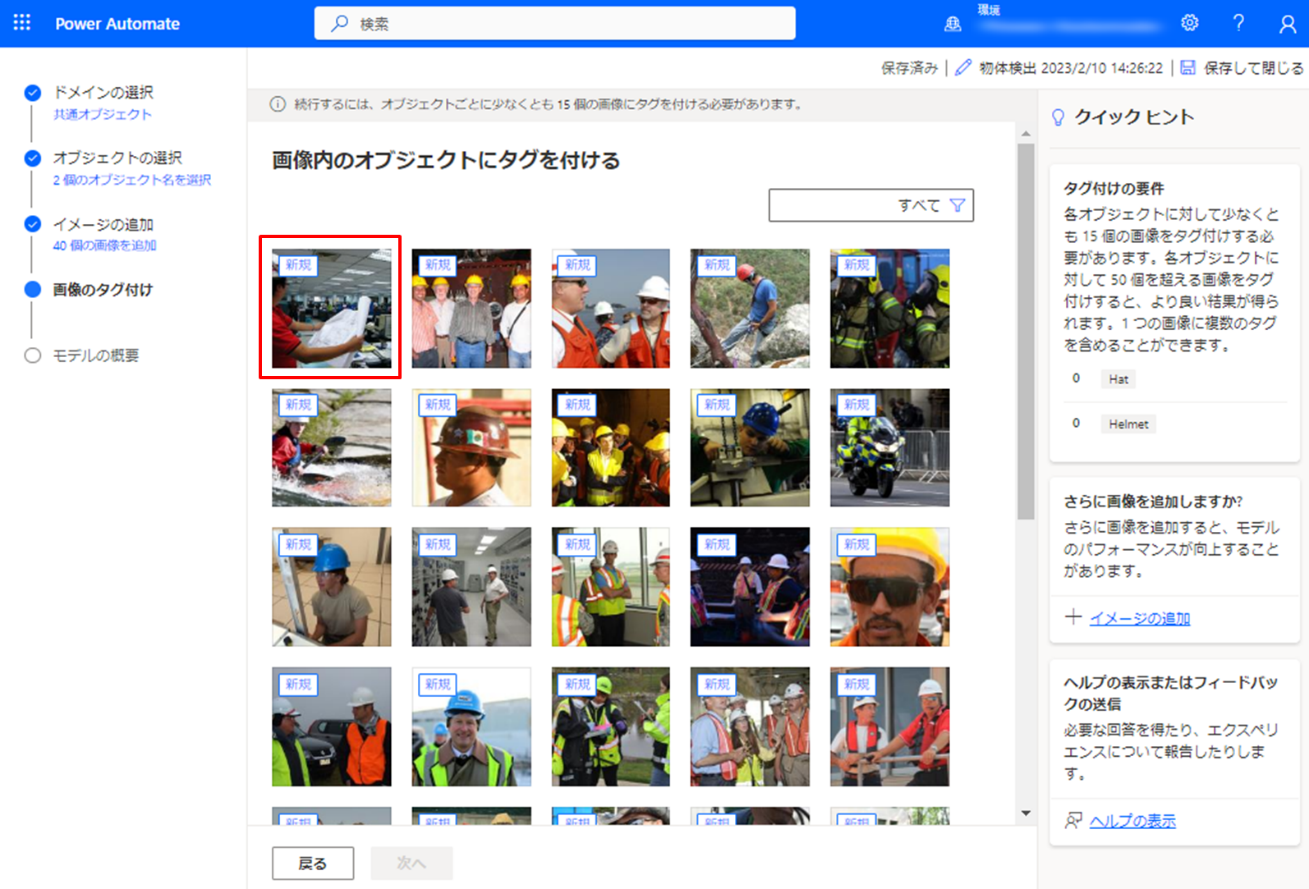
Task: Click the 保存して閉じる button
Action: (x=1253, y=68)
